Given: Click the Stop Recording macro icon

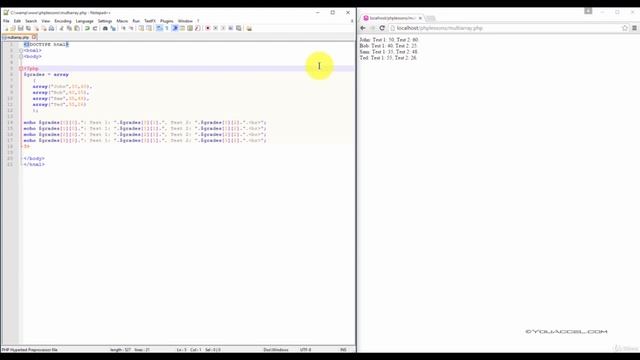Looking at the screenshot, I should (216, 28).
